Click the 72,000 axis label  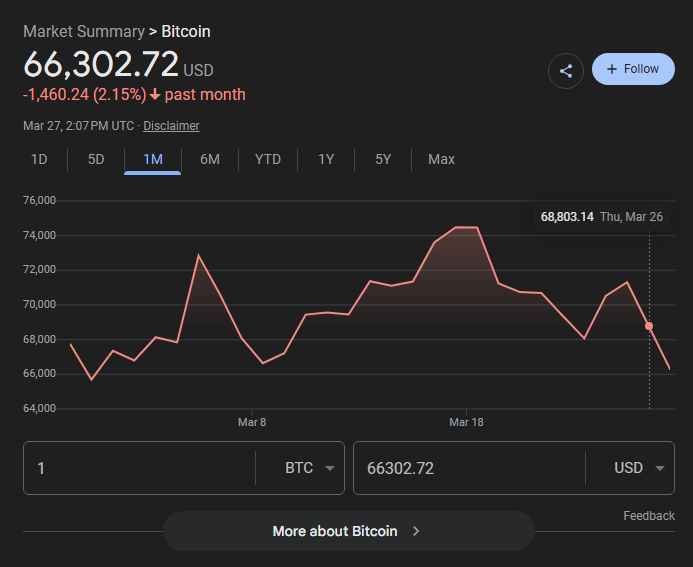[39, 270]
